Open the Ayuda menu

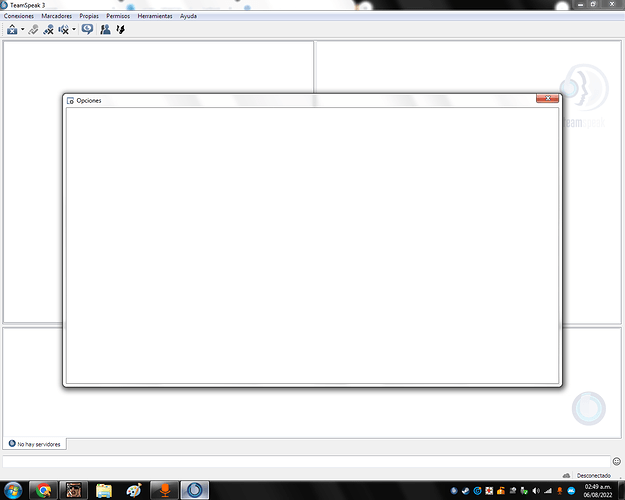(x=188, y=16)
